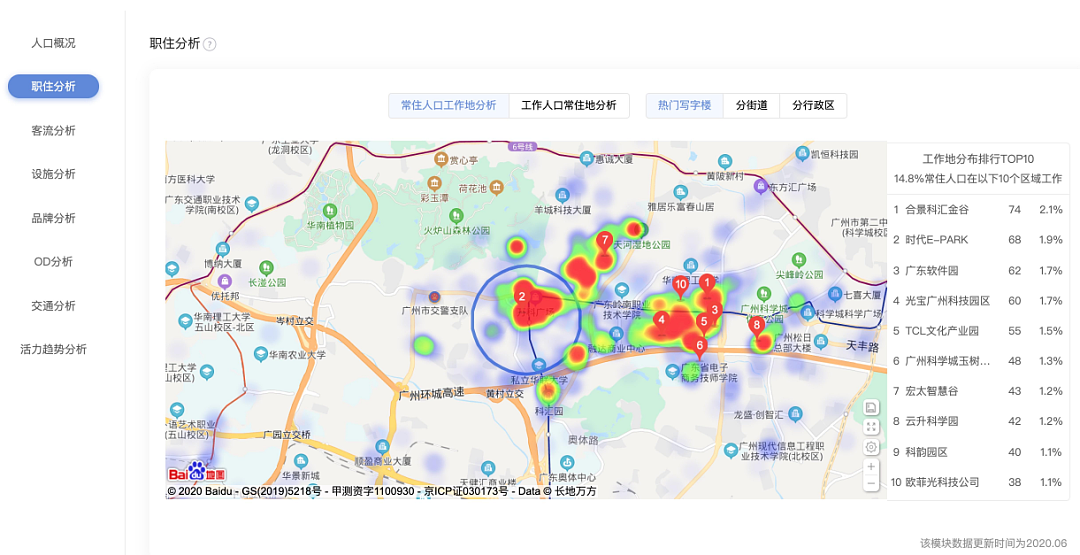This screenshot has width=1080, height=555.
Task: Select red map marker number 6
Action: click(x=700, y=348)
